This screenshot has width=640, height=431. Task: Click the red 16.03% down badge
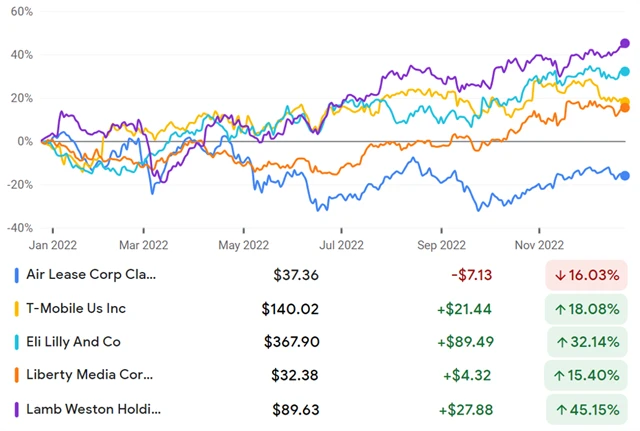pyautogui.click(x=587, y=274)
